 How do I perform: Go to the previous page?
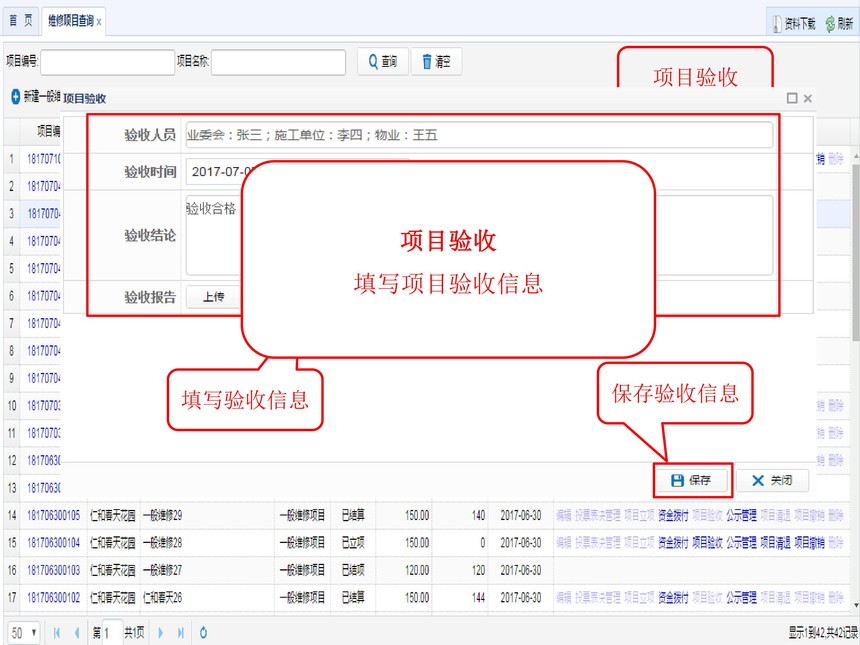coord(77,633)
